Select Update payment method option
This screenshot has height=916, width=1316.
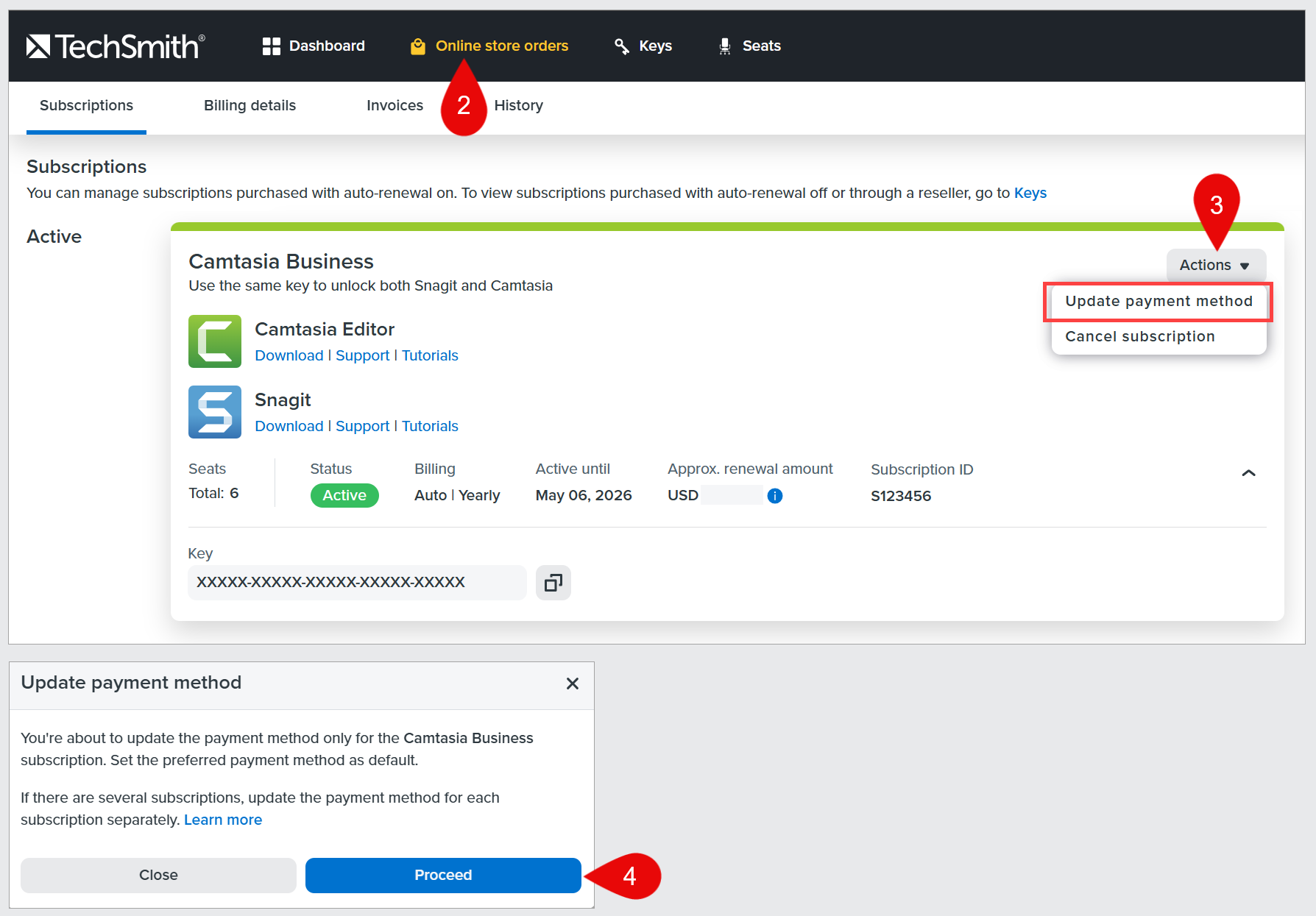(1158, 302)
